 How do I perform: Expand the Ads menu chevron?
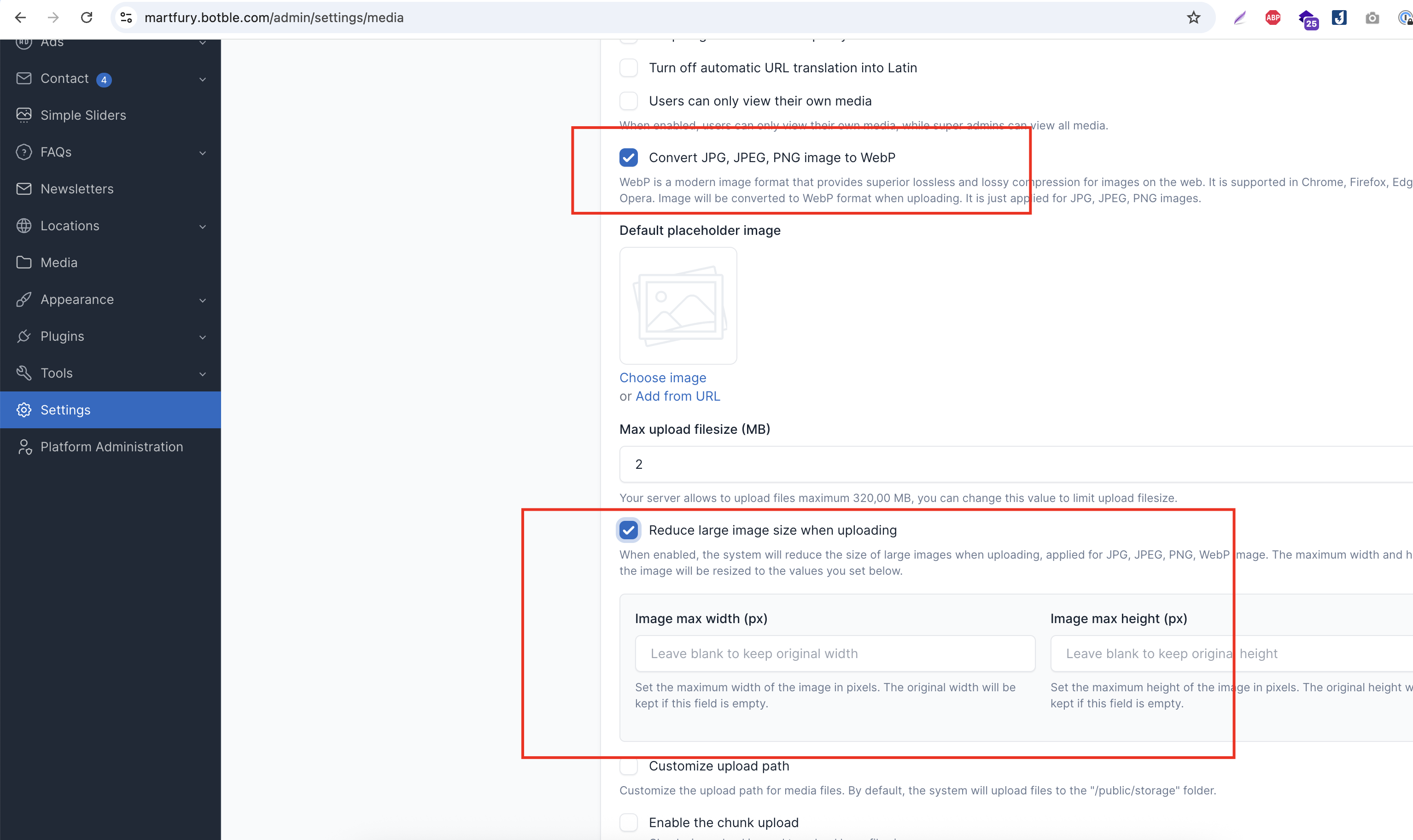[x=203, y=42]
